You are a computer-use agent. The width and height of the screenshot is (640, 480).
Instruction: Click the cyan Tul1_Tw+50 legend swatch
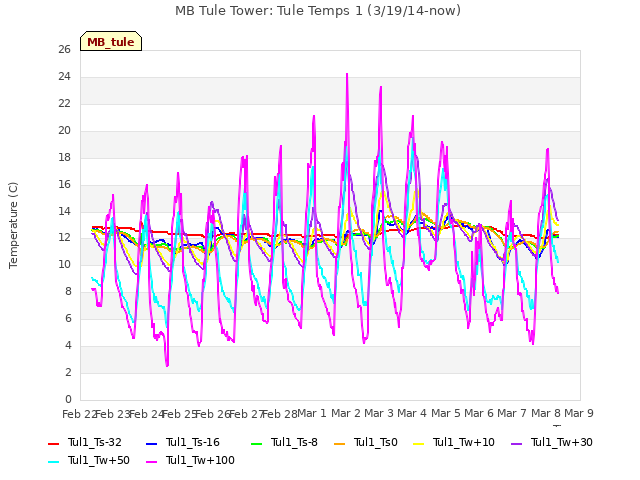pyautogui.click(x=53, y=461)
